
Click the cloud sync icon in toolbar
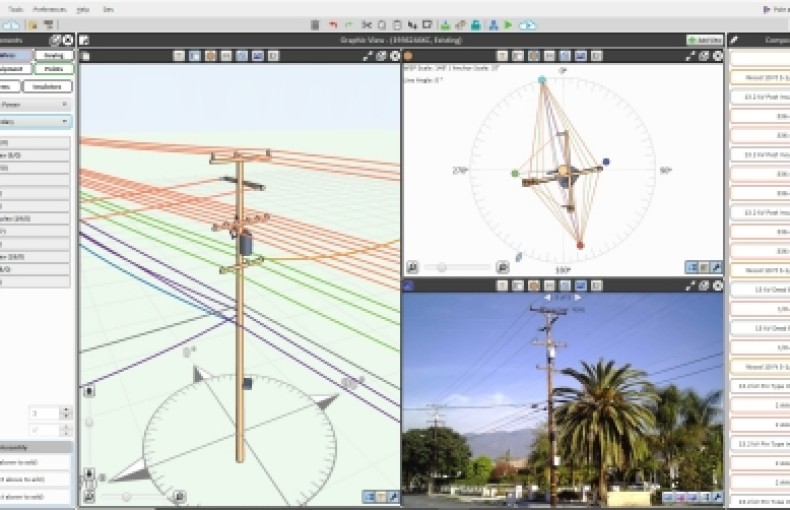point(527,24)
